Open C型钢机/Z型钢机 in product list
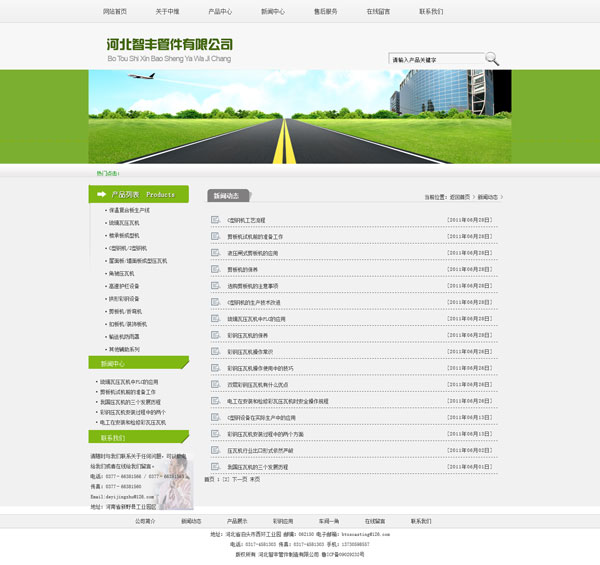 pos(128,248)
